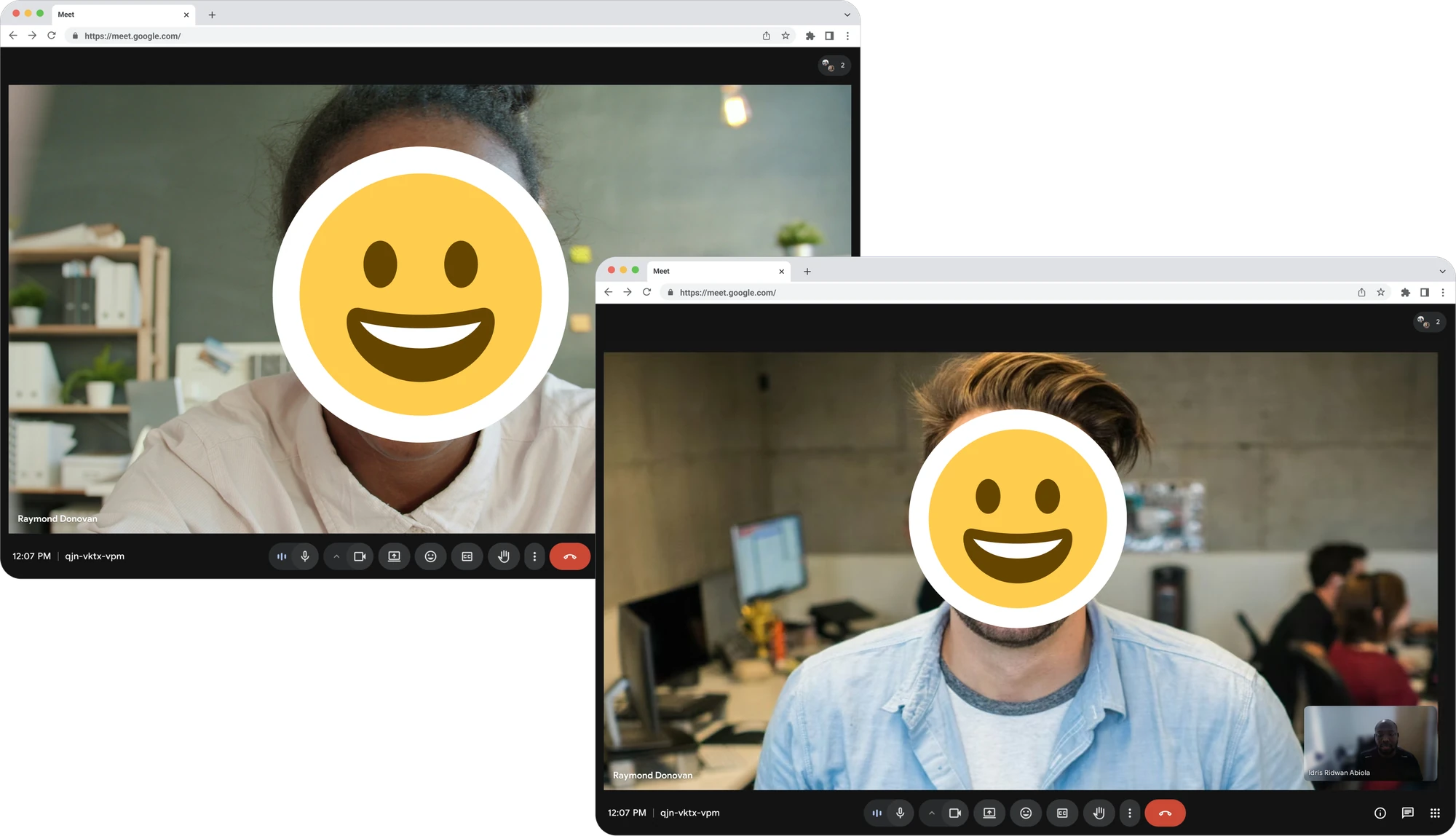Open more options menu in back Meet toolbar
This screenshot has width=1456, height=836.
click(534, 556)
